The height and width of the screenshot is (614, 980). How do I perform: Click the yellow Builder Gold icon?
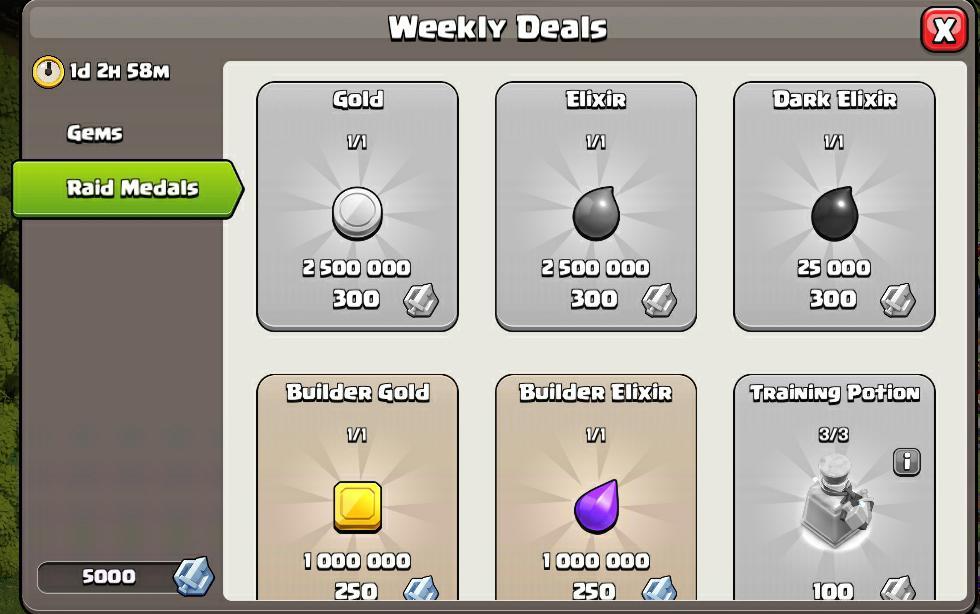point(358,506)
